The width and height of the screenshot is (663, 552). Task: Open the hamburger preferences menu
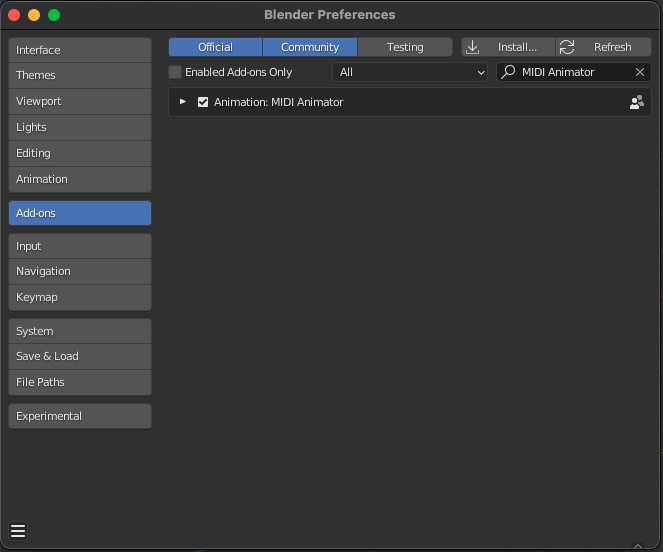[x=18, y=531]
